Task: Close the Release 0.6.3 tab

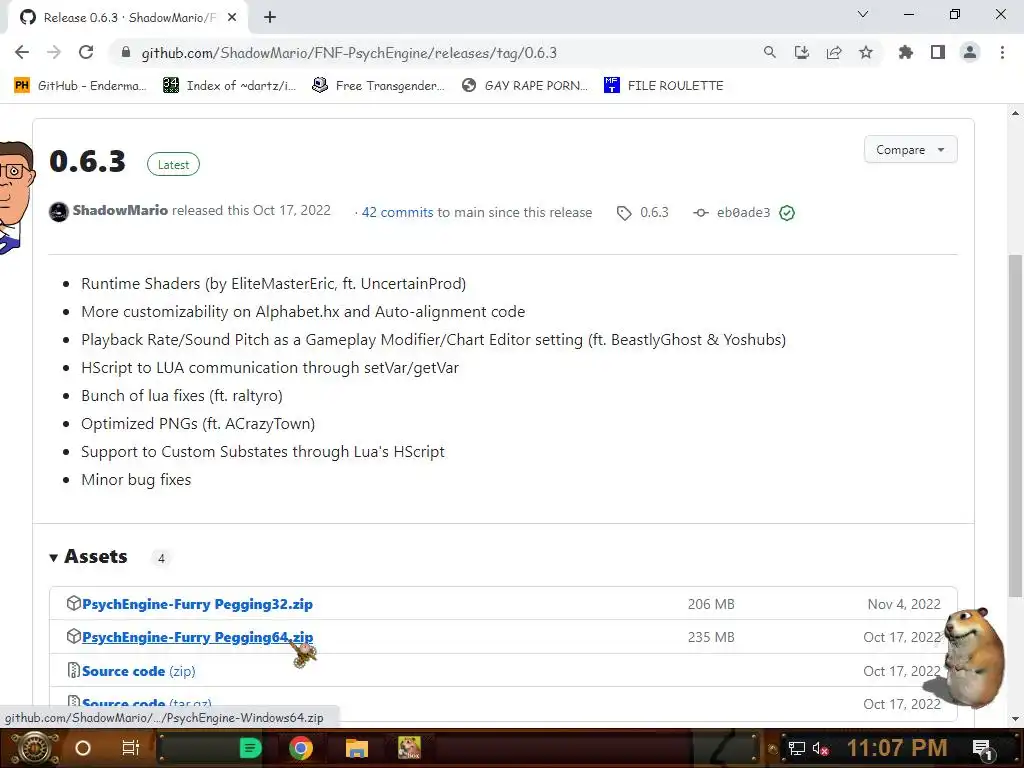Action: point(232,18)
